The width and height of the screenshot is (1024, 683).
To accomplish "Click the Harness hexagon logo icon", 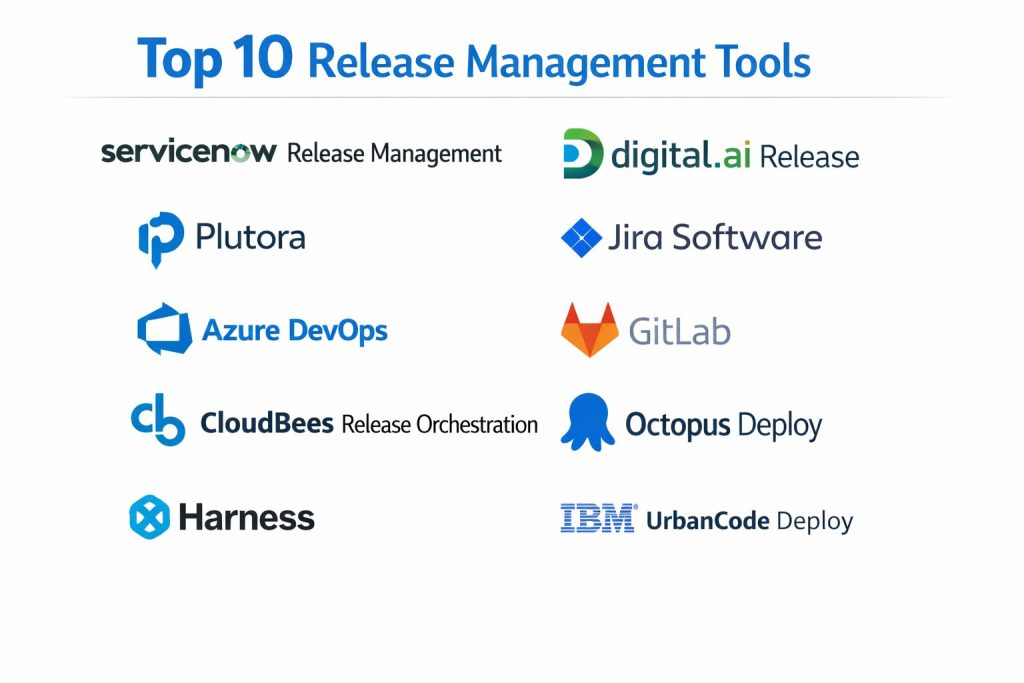I will 149,517.
